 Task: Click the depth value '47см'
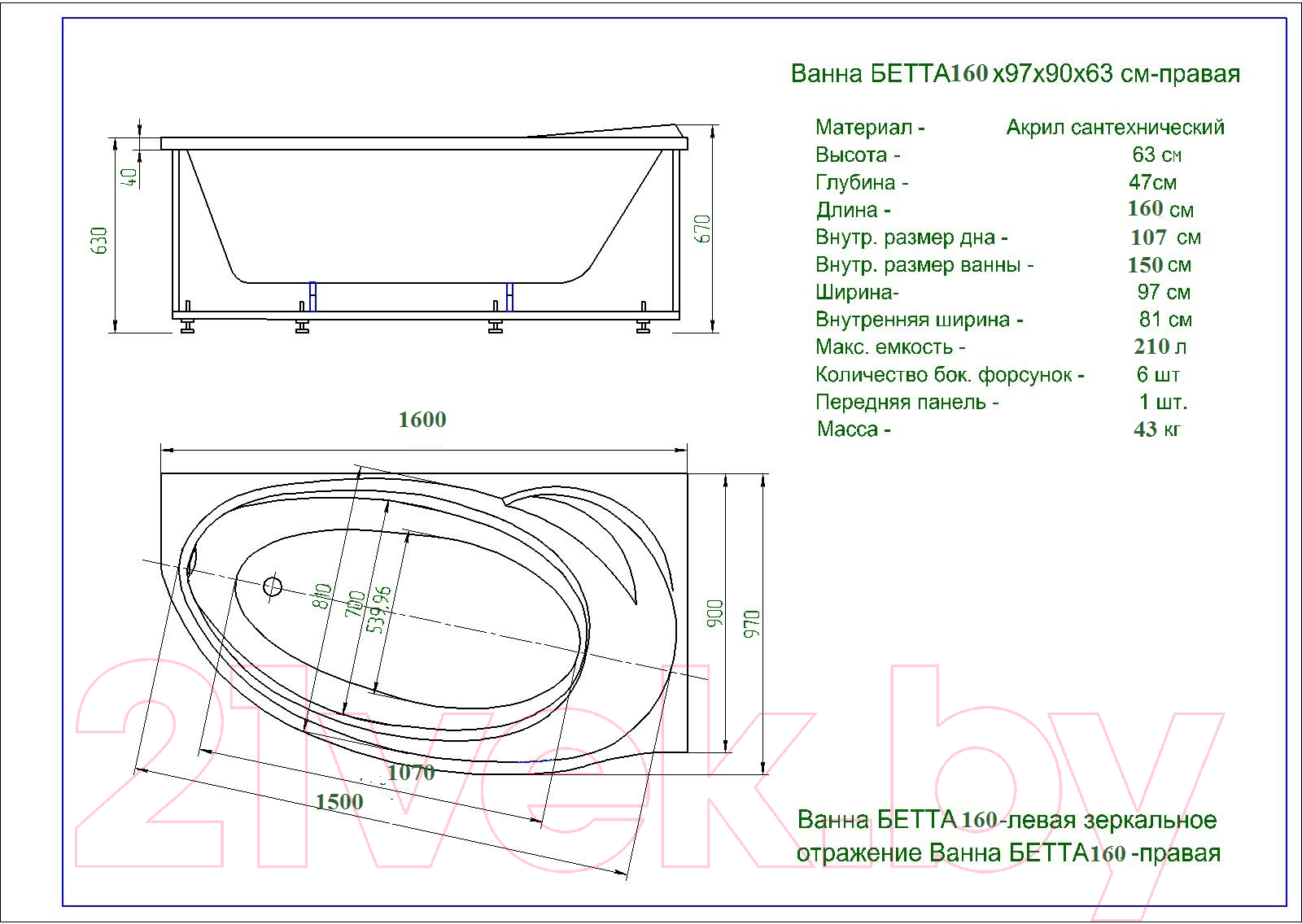[1152, 182]
